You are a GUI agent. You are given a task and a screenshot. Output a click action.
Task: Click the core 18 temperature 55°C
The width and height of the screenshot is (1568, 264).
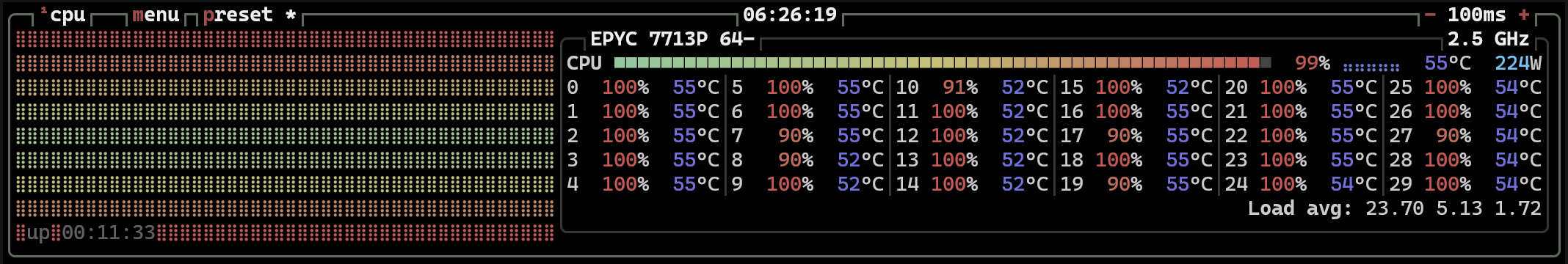pyautogui.click(x=1189, y=160)
